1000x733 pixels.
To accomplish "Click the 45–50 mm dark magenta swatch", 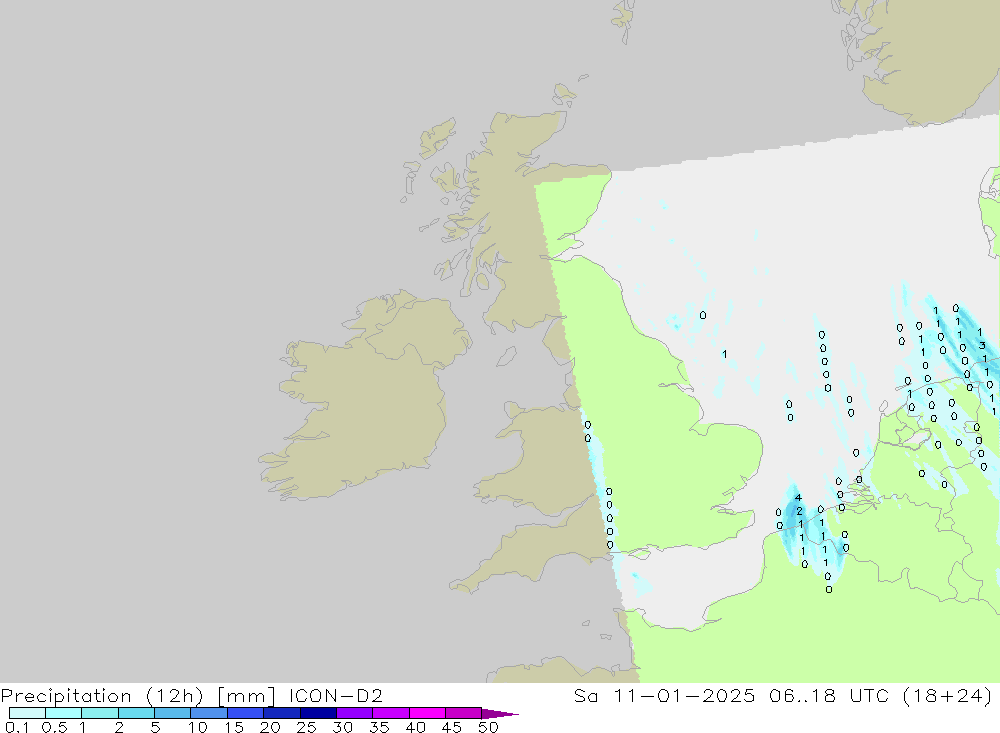I will 464,713.
